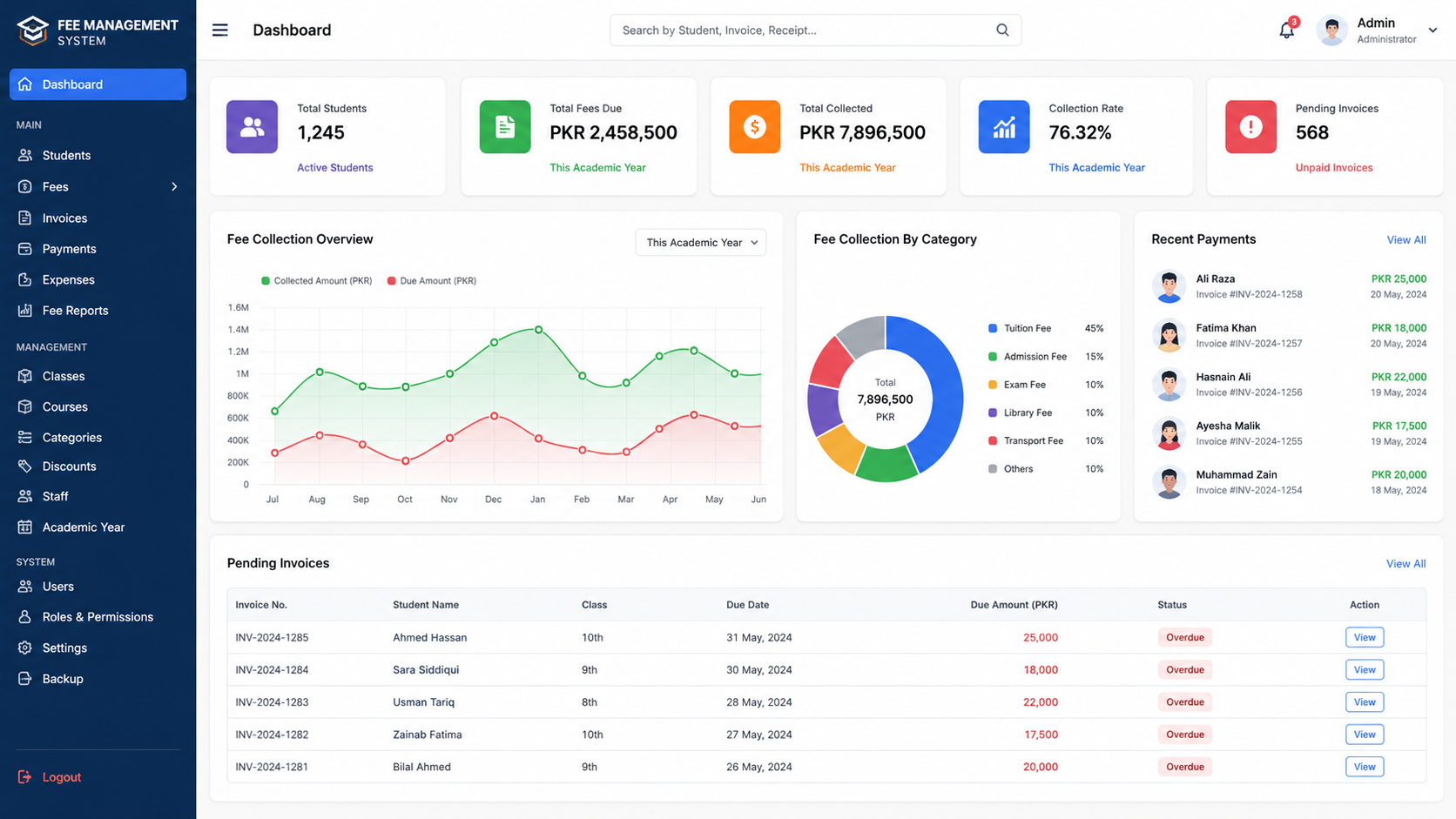View invoice INV-2024-1282
The height and width of the screenshot is (819, 1456).
(x=1365, y=735)
